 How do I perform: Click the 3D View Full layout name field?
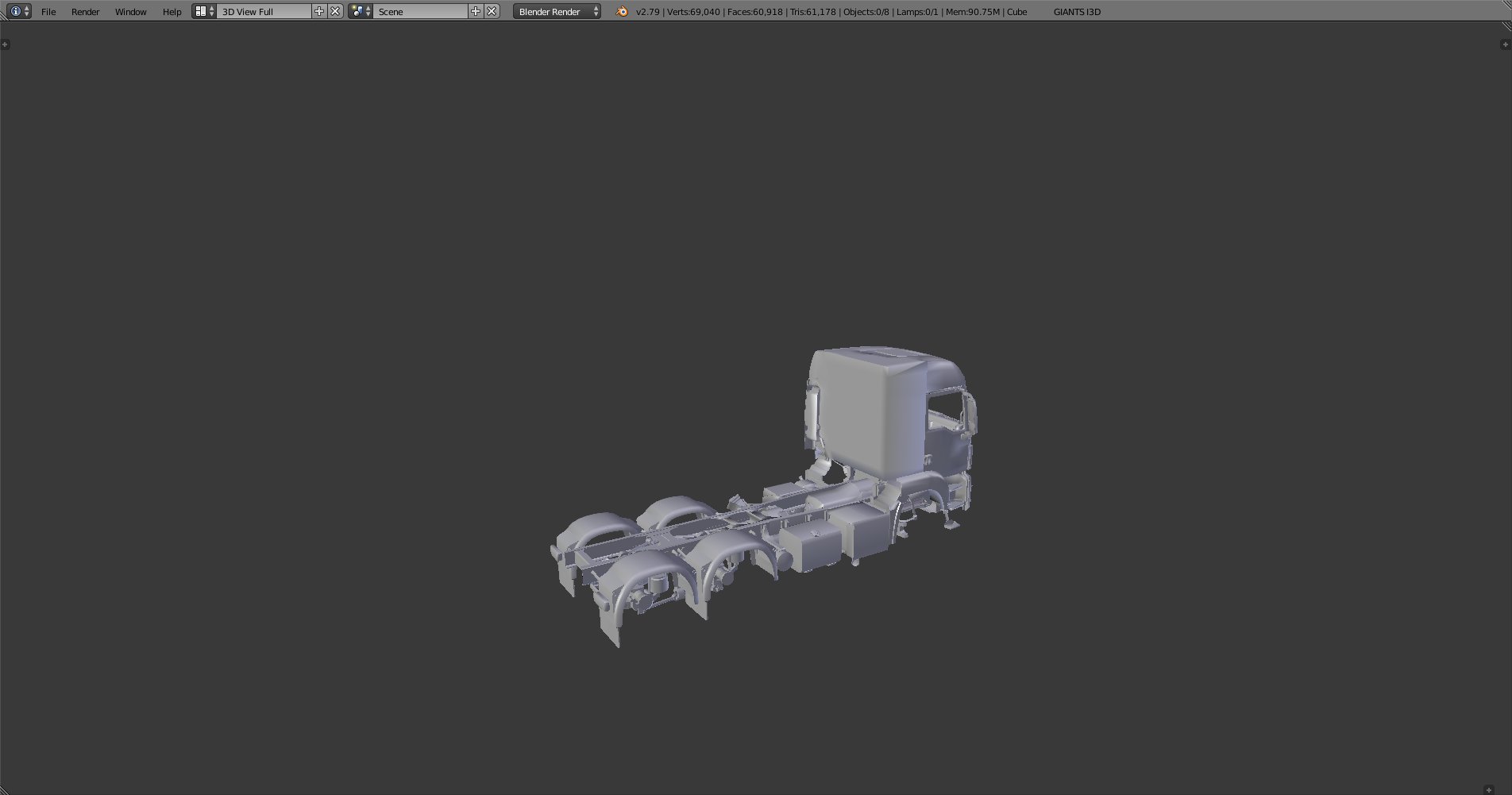pos(264,12)
